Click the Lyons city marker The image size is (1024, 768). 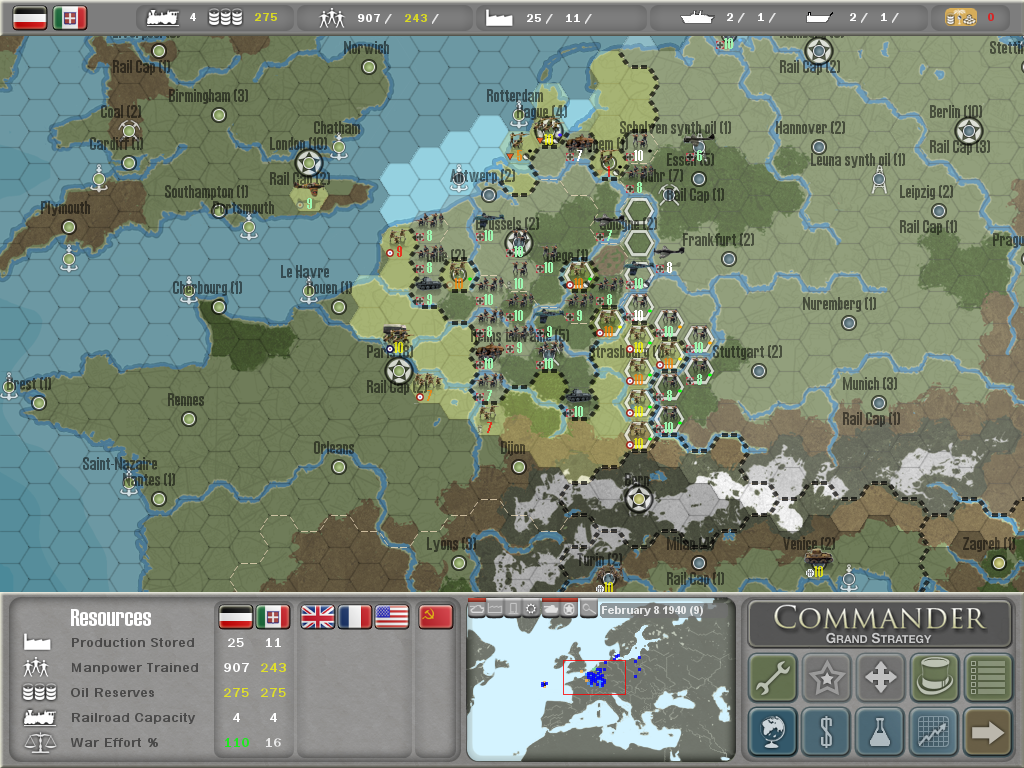pos(459,563)
